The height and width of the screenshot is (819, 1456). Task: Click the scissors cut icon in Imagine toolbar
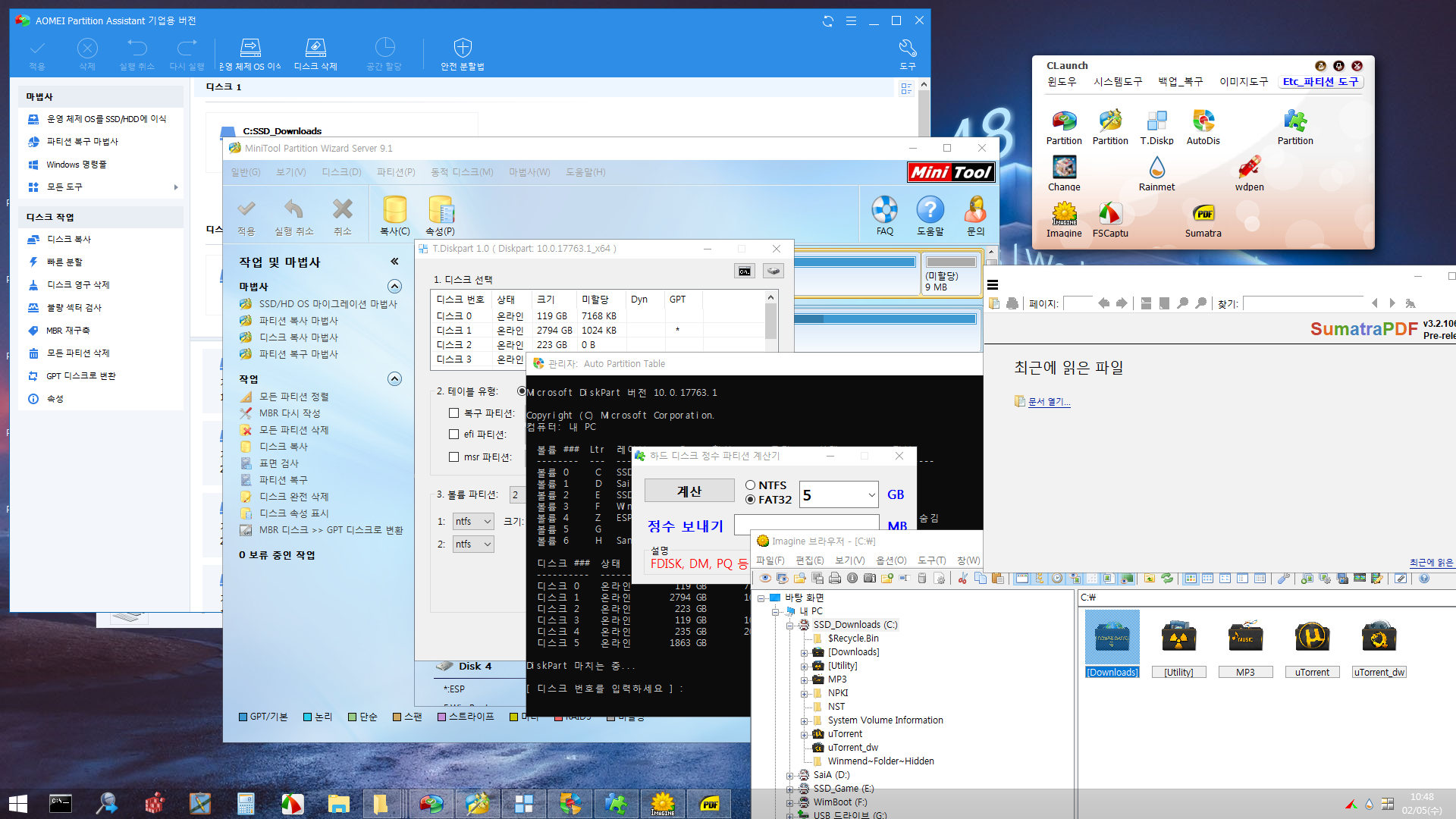pyautogui.click(x=962, y=579)
